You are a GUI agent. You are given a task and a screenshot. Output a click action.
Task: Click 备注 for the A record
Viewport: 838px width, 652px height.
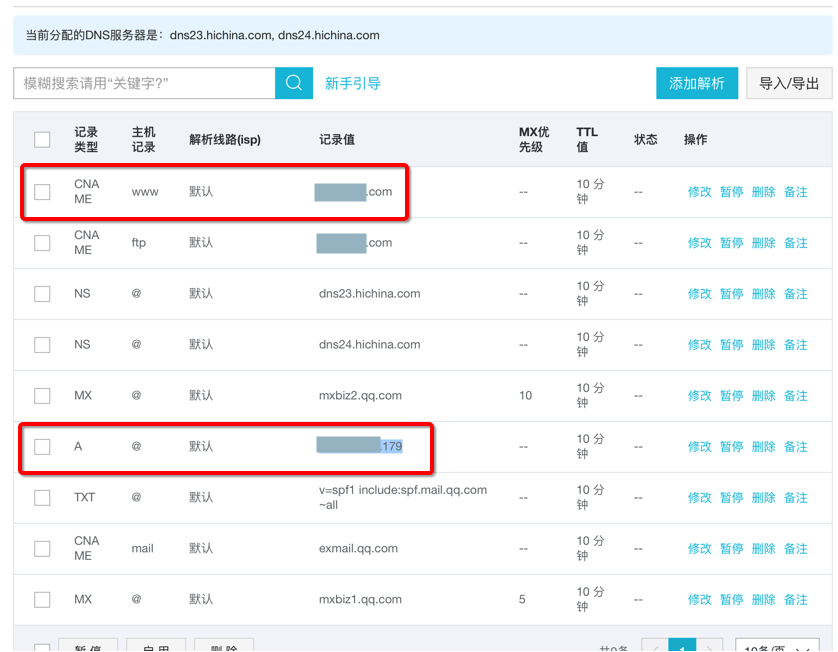795,447
